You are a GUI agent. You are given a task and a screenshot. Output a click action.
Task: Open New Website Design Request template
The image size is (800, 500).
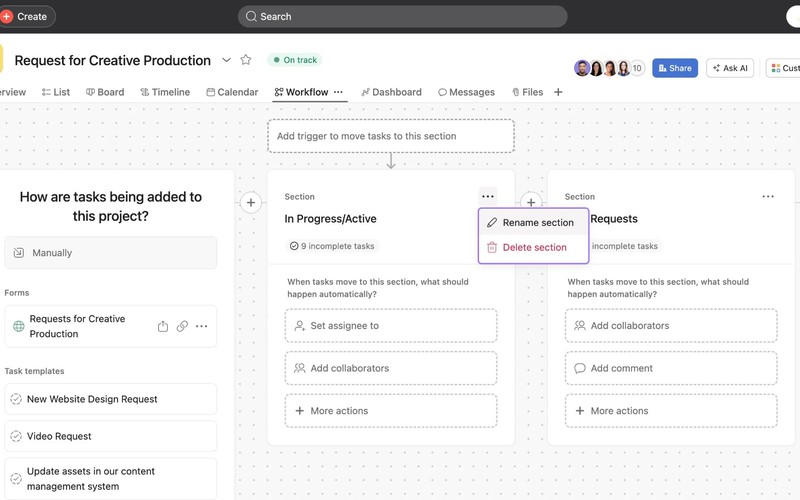coord(111,399)
